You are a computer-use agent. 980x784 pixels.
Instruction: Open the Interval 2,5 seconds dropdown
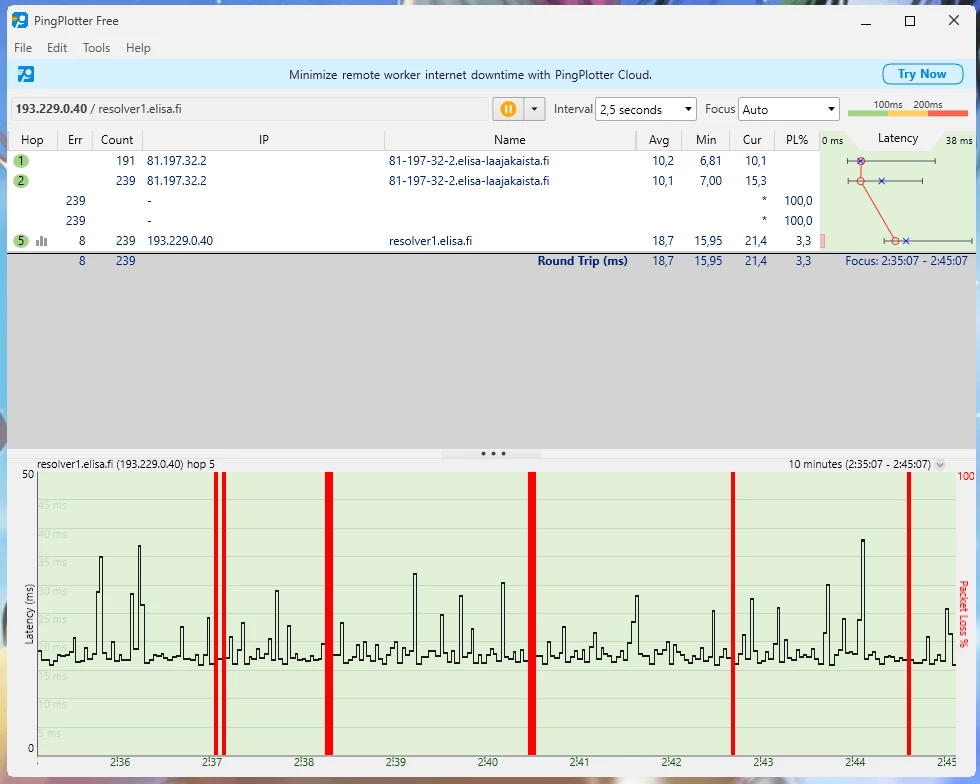[x=646, y=109]
